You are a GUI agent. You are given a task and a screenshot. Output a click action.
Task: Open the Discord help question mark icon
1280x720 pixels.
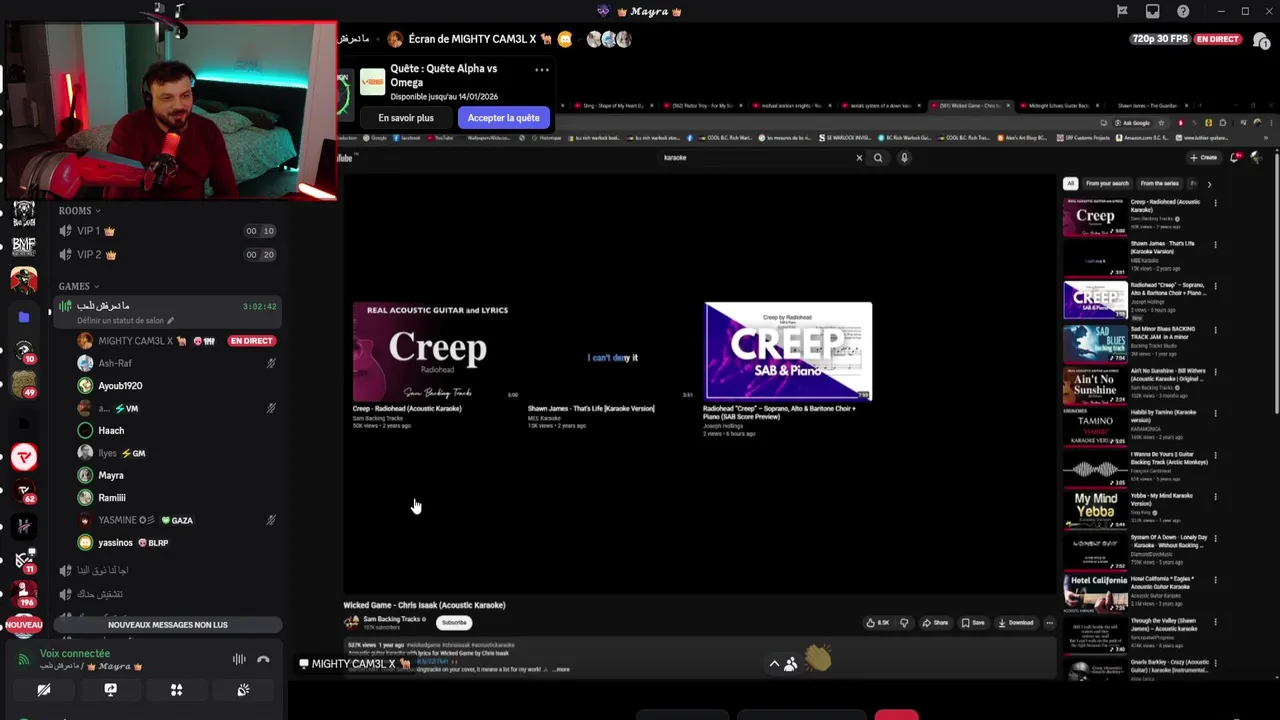pyautogui.click(x=1184, y=11)
